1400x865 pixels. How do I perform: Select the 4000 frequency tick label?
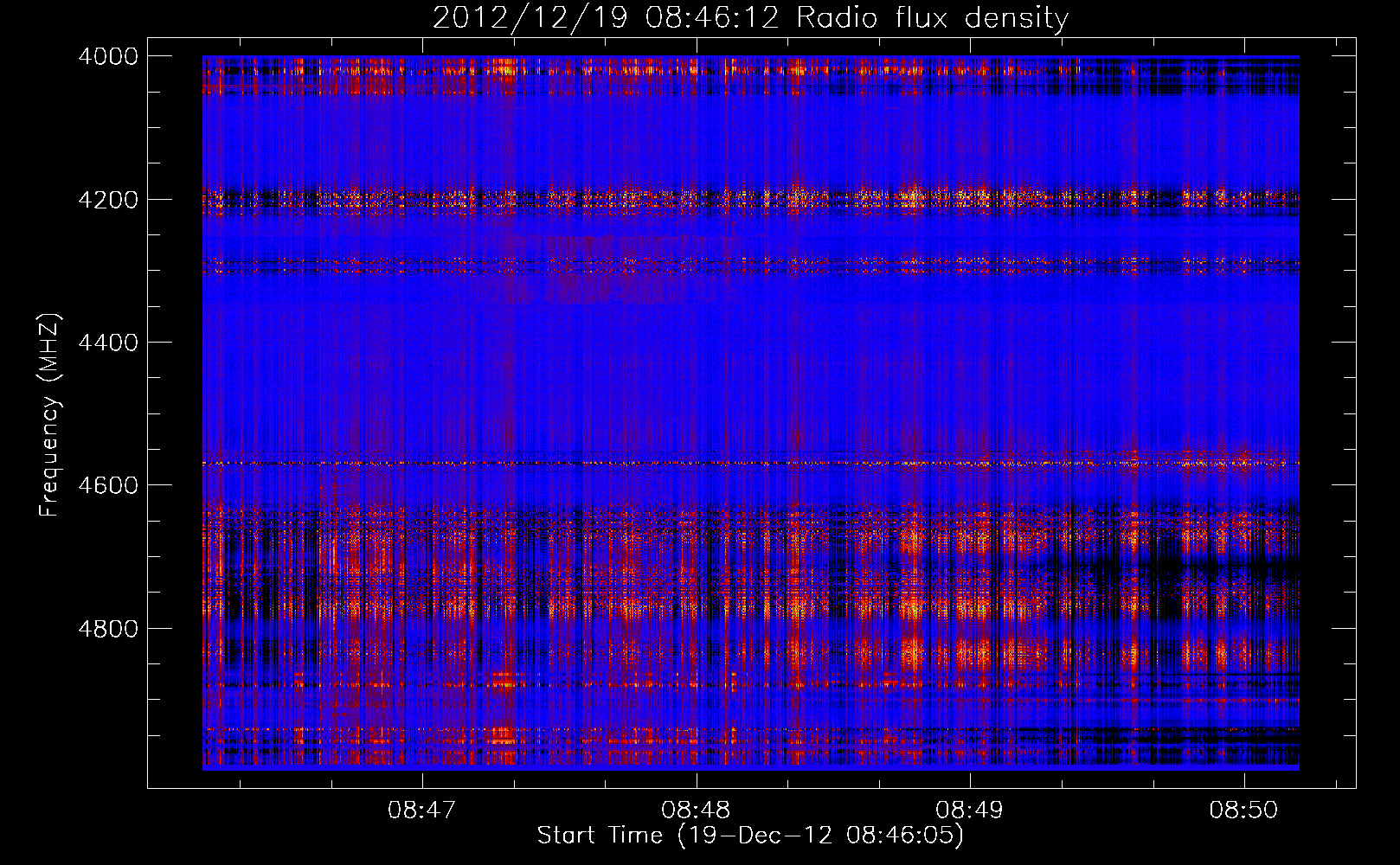[108, 56]
